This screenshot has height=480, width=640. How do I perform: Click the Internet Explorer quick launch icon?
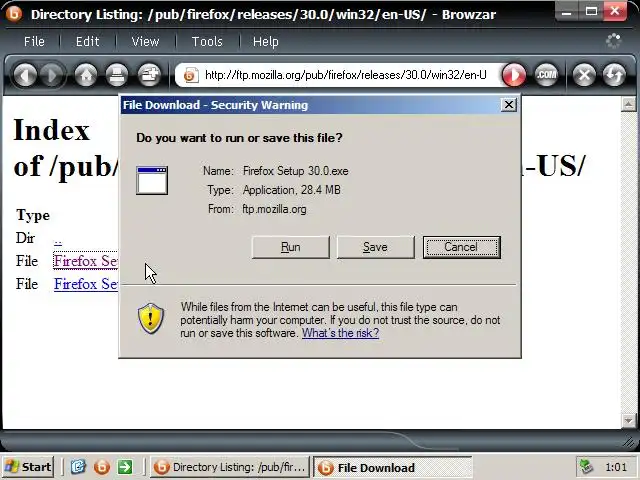78,467
